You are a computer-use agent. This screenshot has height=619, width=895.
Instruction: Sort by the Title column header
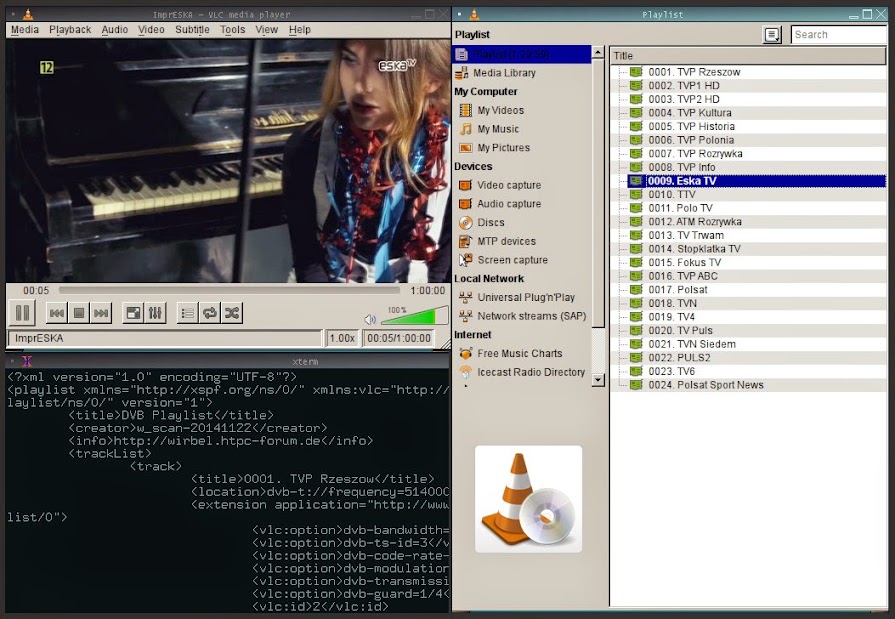click(748, 55)
